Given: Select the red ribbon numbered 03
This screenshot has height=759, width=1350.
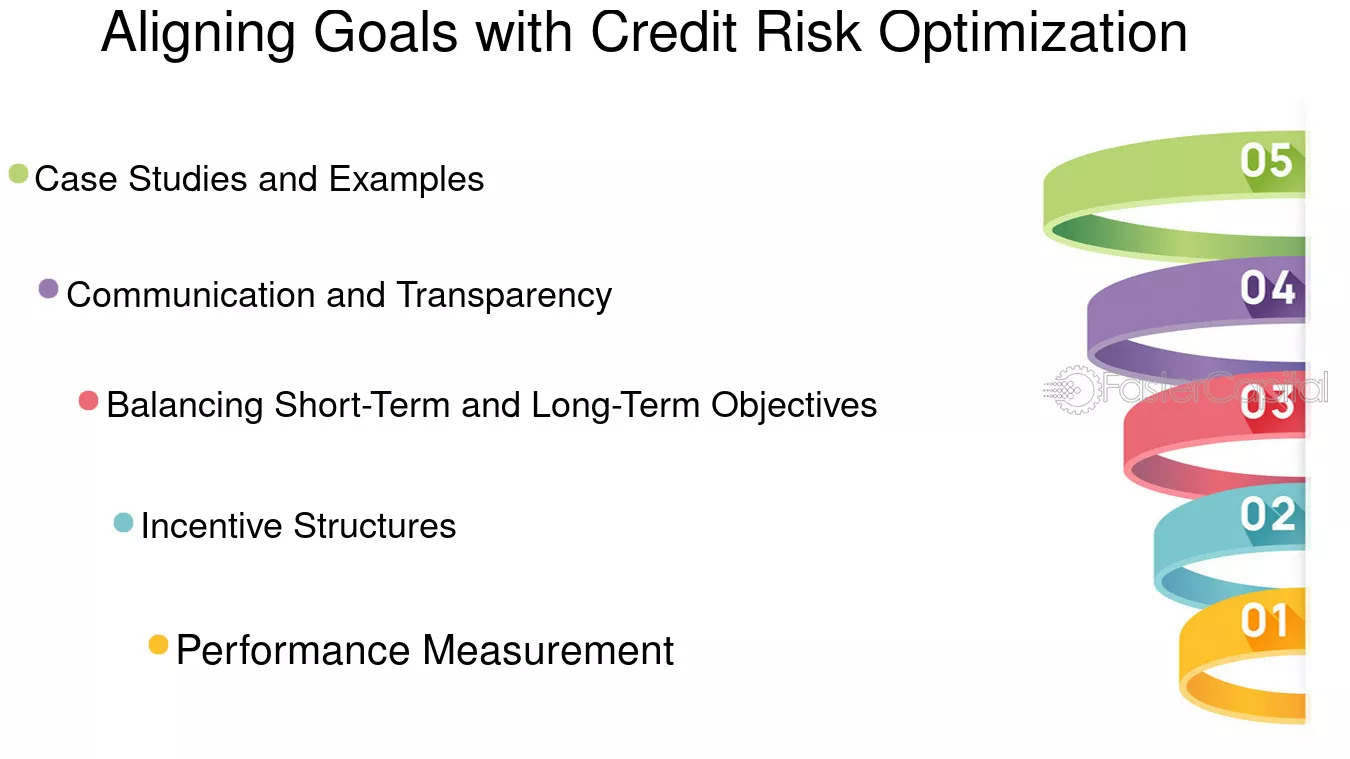Looking at the screenshot, I should [1215, 437].
